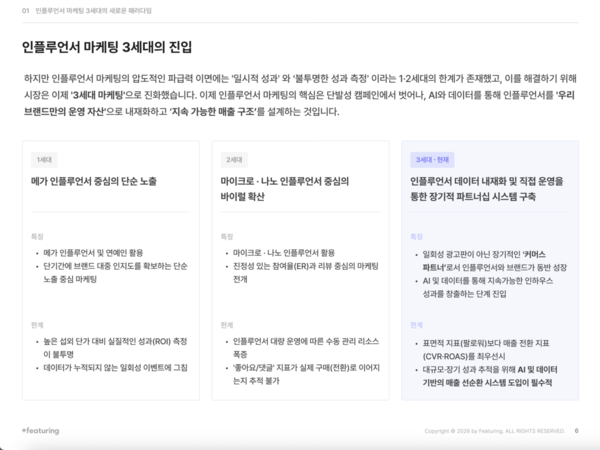Select heading '인플루언서 데이터 내재화 및 직접 운영을 통한 장기적 파트너십 시스템 구축'
Viewport: 600px width, 450px height.
(x=487, y=189)
